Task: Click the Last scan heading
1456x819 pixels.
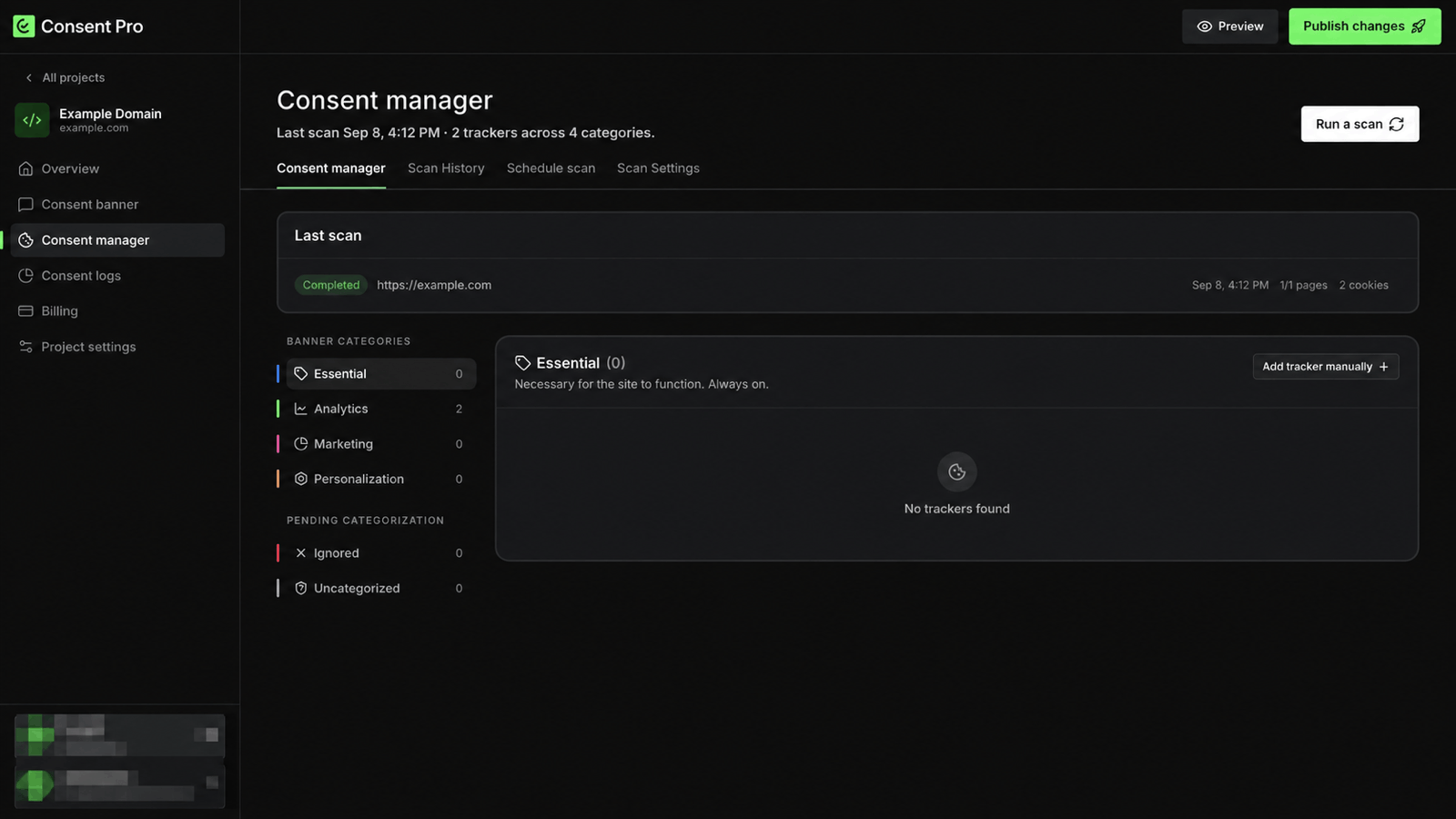Action: 328,236
